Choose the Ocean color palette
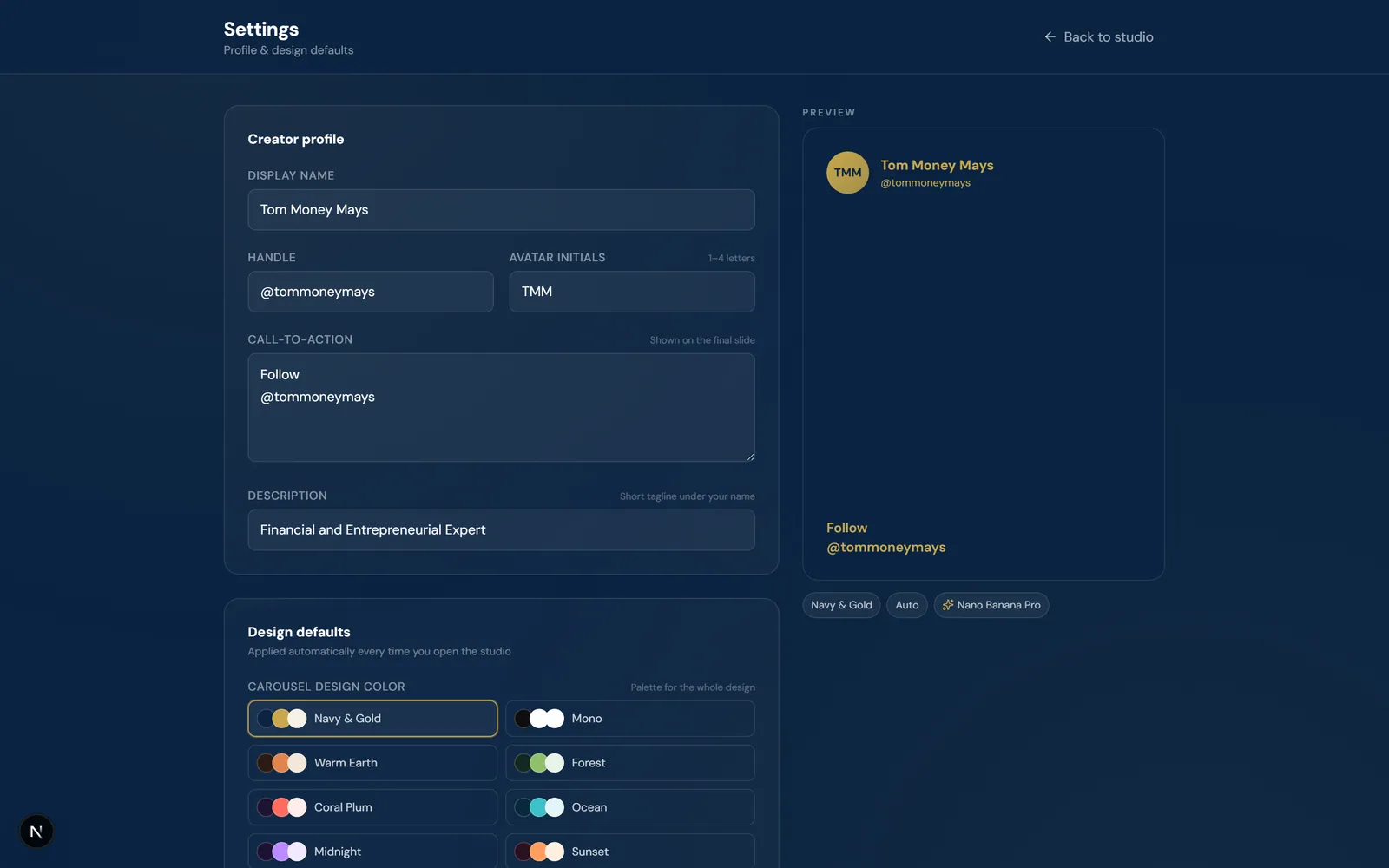 [x=630, y=807]
